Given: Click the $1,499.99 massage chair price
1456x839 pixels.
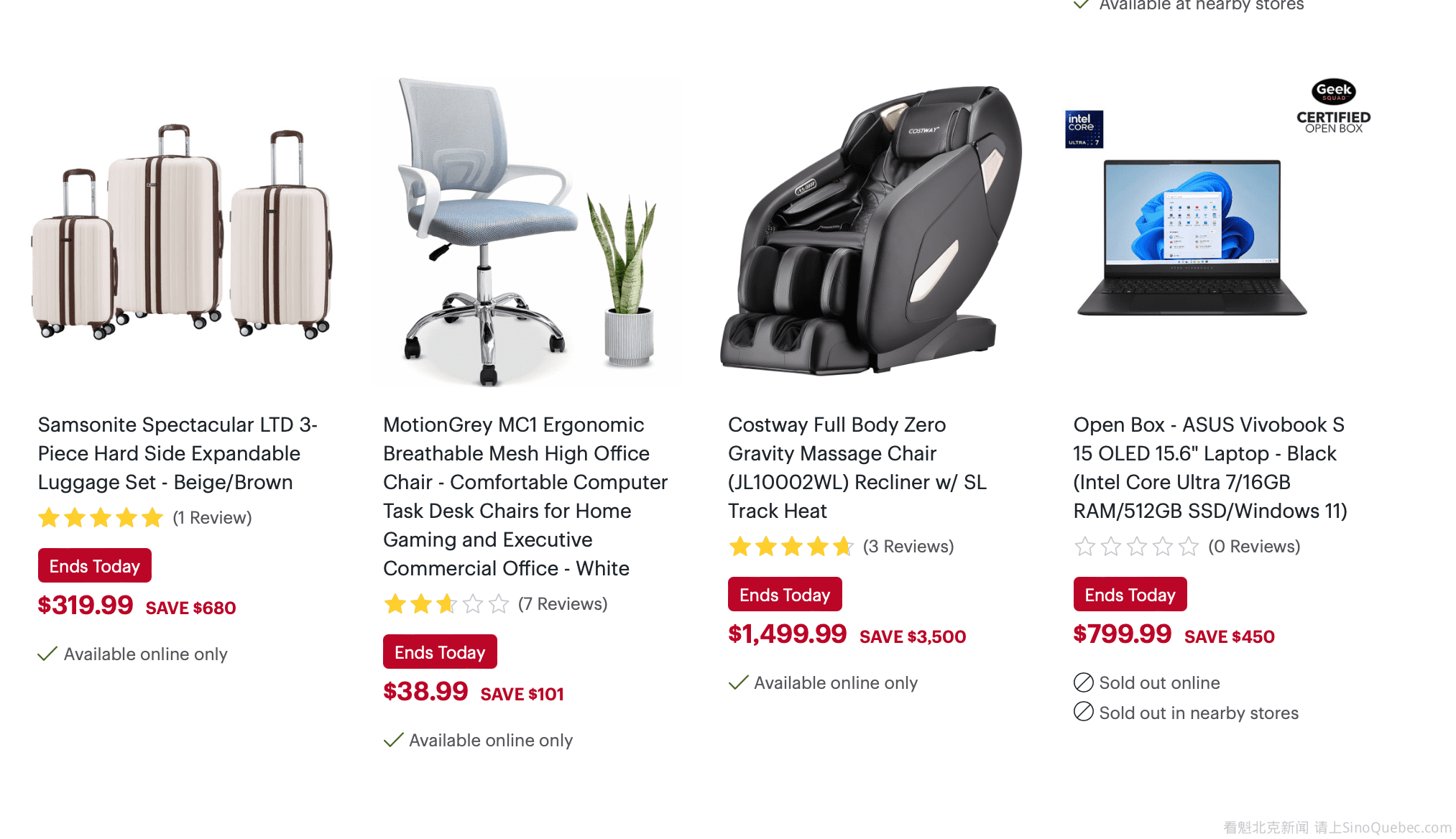Looking at the screenshot, I should (x=787, y=634).
